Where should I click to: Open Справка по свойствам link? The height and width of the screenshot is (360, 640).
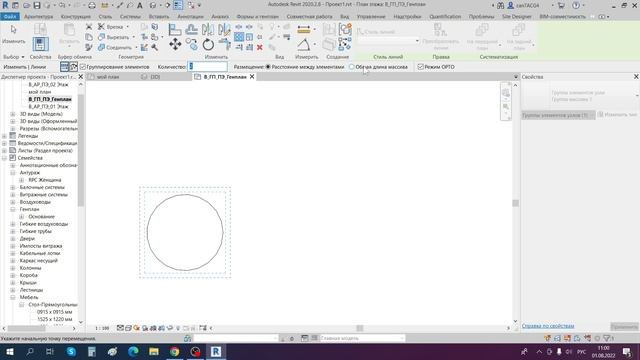click(548, 326)
